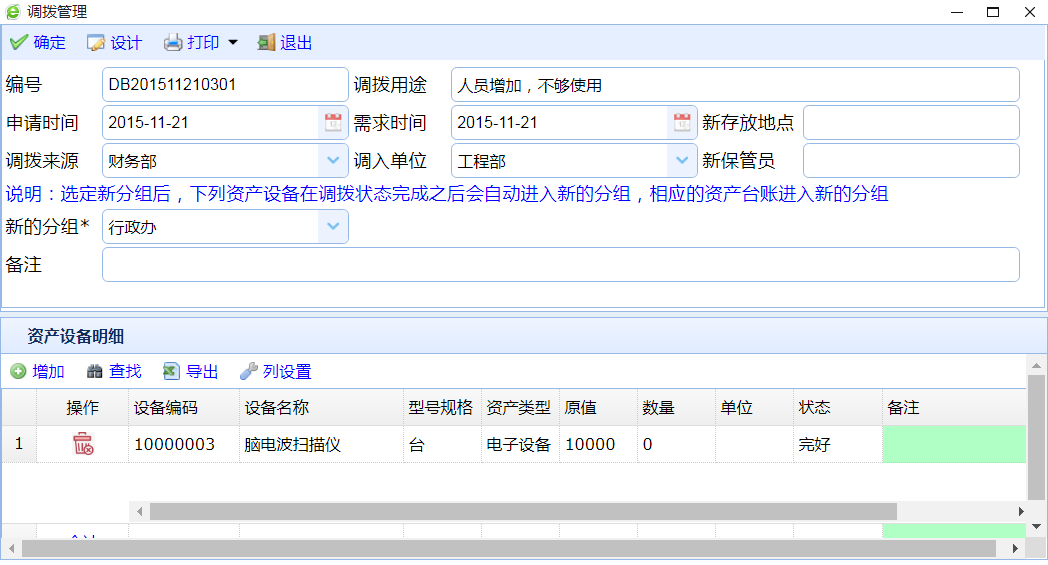Open the 设计 design tool
Viewport: 1048px width, 565px height.
coord(96,43)
